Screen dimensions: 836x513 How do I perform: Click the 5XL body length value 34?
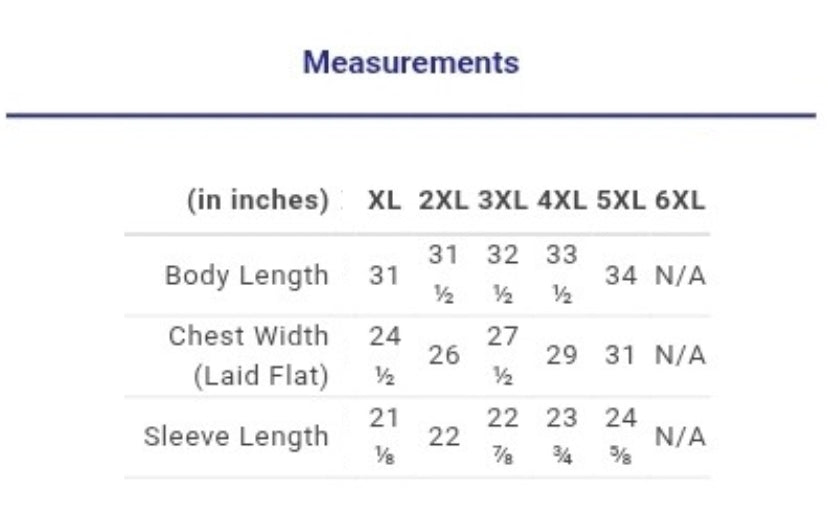point(621,276)
